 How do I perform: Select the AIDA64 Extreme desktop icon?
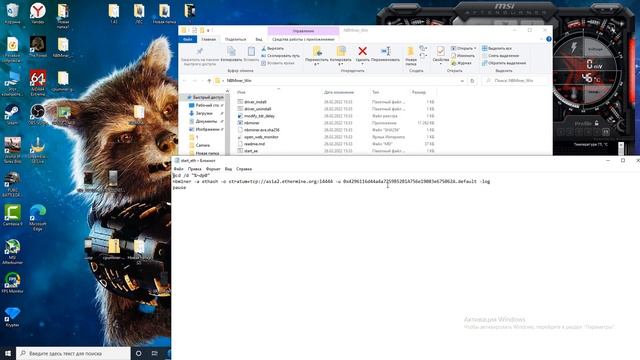pos(38,83)
